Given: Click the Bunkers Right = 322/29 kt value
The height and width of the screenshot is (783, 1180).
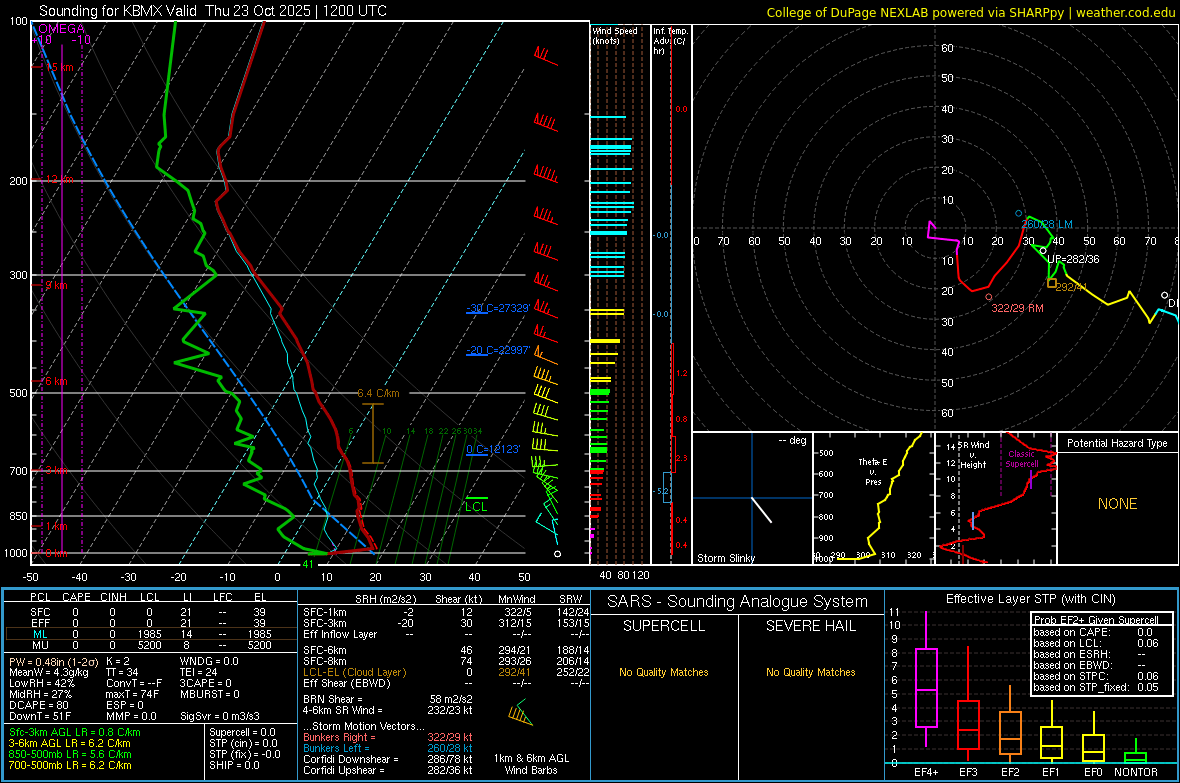Looking at the screenshot, I should 388,737.
